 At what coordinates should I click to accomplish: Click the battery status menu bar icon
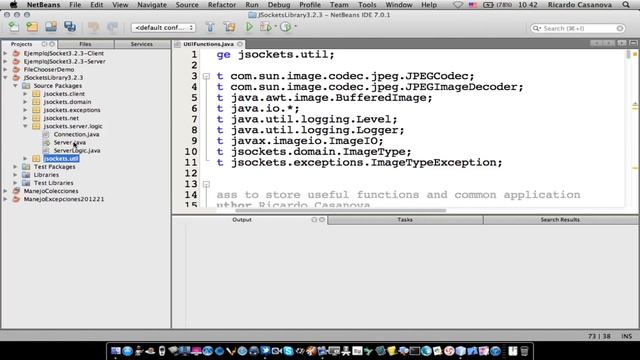488,5
